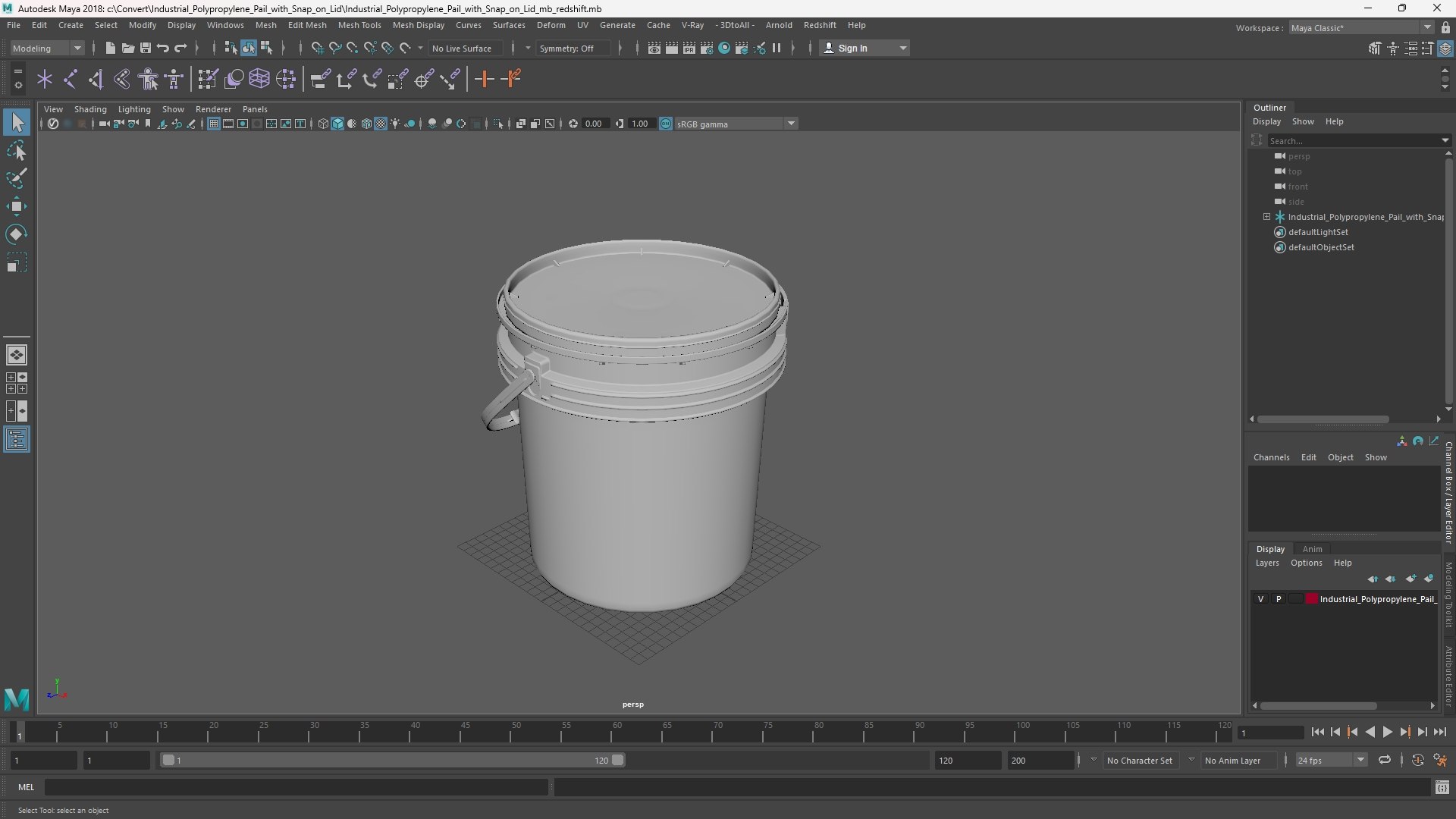Viewport: 1456px width, 819px height.
Task: Select the Lasso tool in the toolbox
Action: click(17, 151)
